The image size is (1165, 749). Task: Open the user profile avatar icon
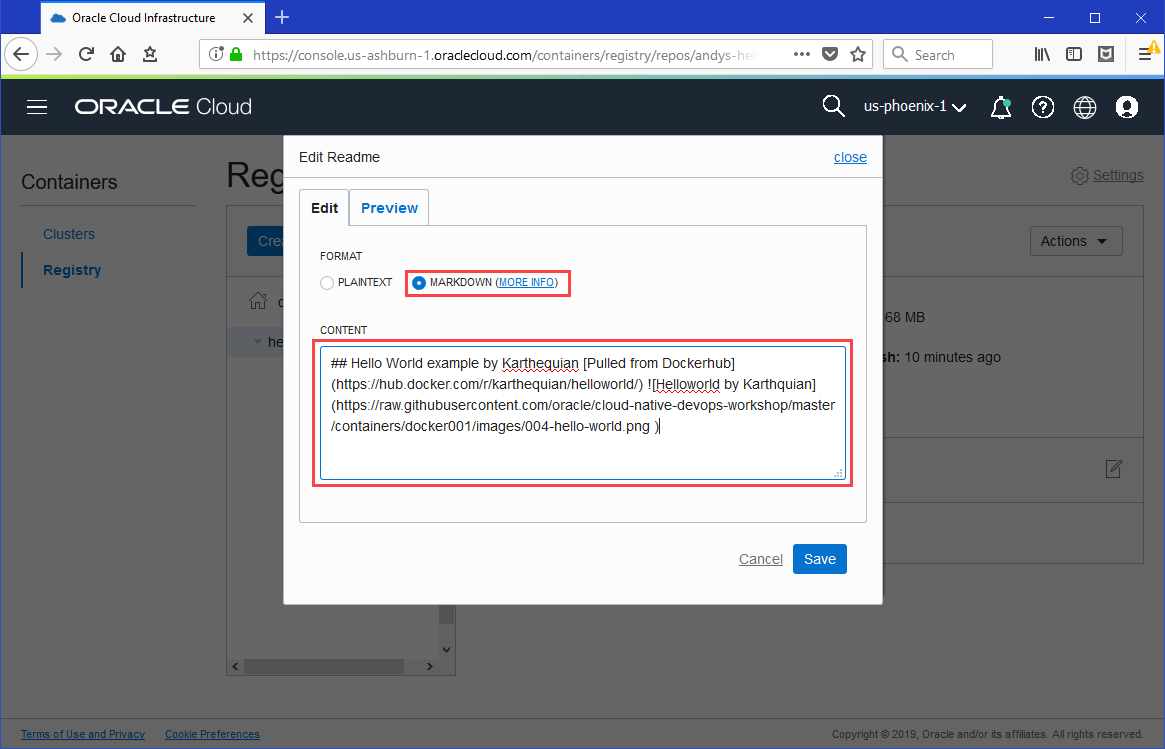tap(1127, 108)
